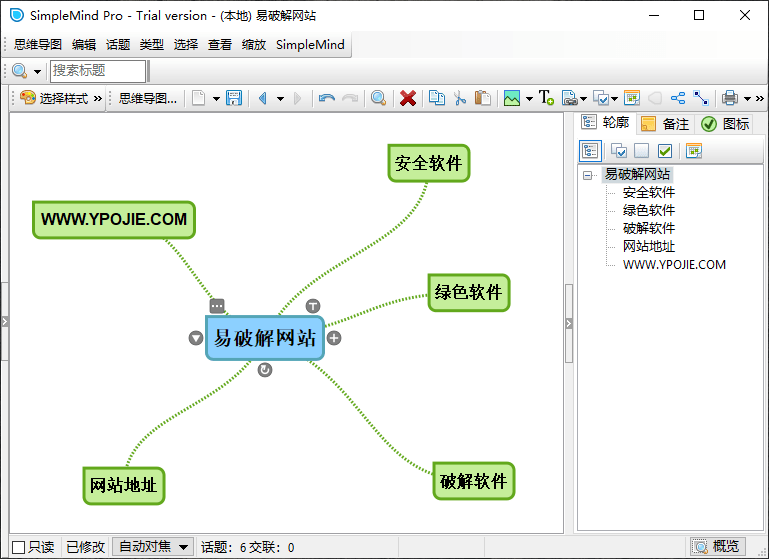Click the printer icon

(730, 98)
